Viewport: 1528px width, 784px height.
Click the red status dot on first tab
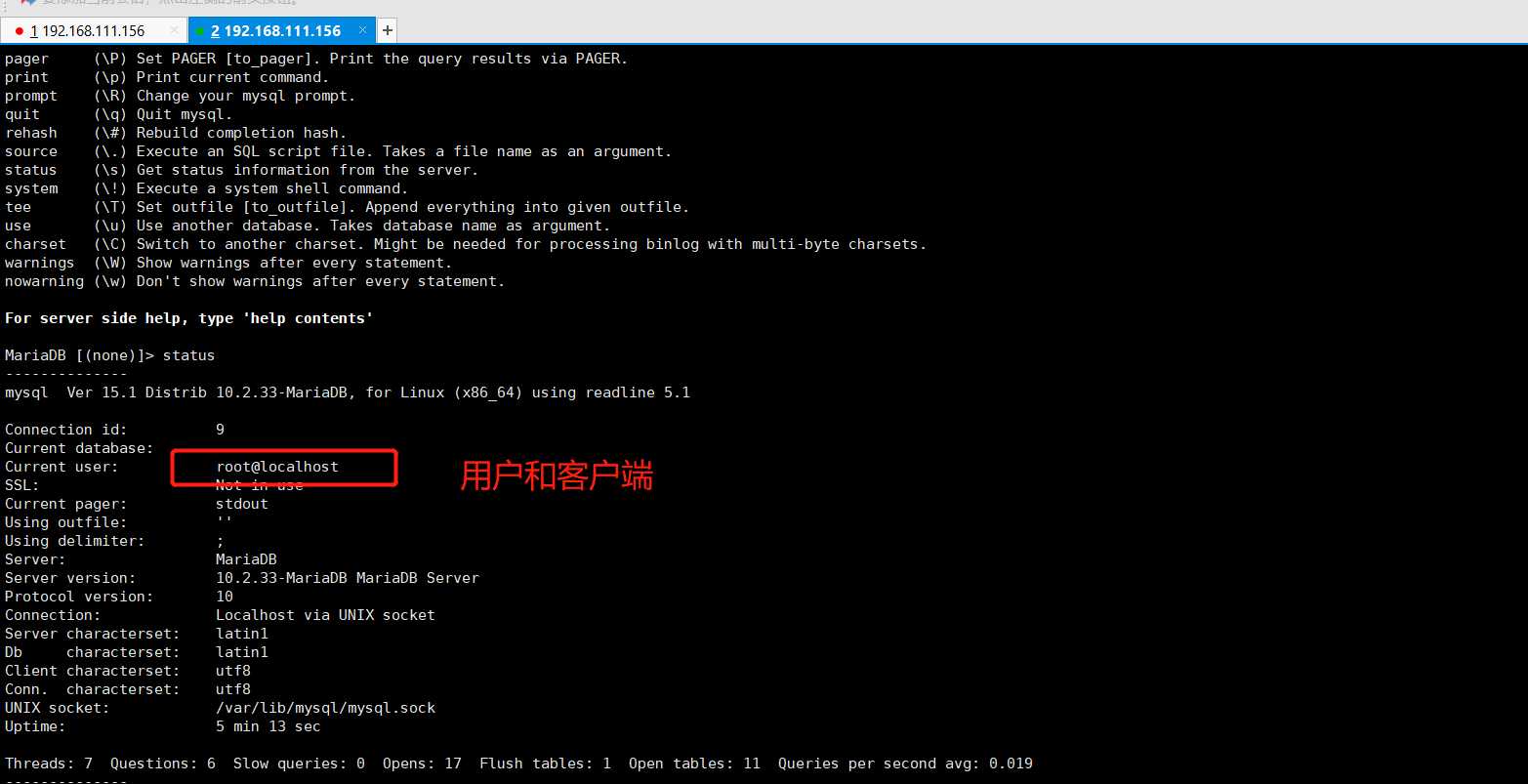[x=20, y=31]
